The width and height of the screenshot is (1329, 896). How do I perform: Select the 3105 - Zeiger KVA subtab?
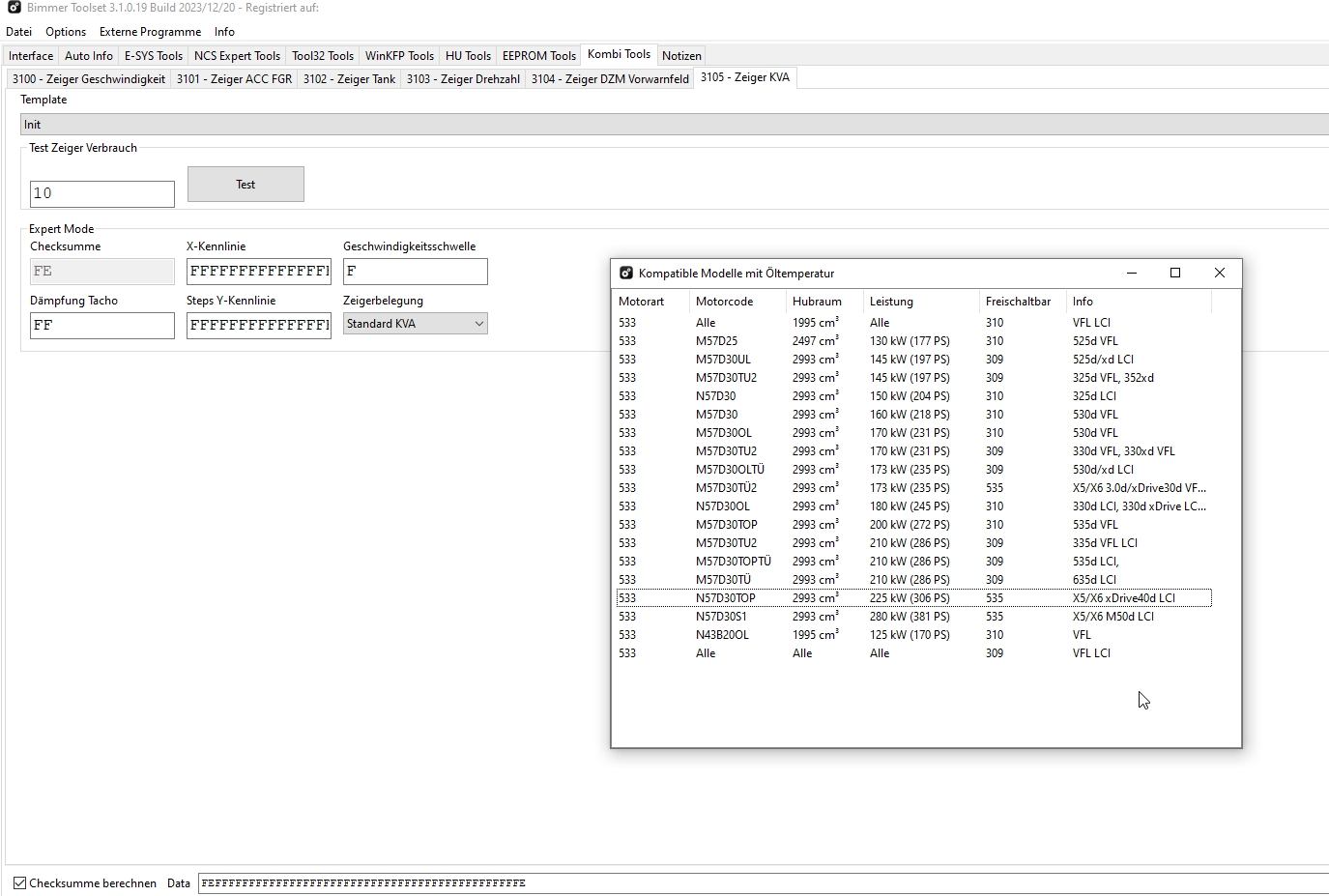tap(744, 77)
